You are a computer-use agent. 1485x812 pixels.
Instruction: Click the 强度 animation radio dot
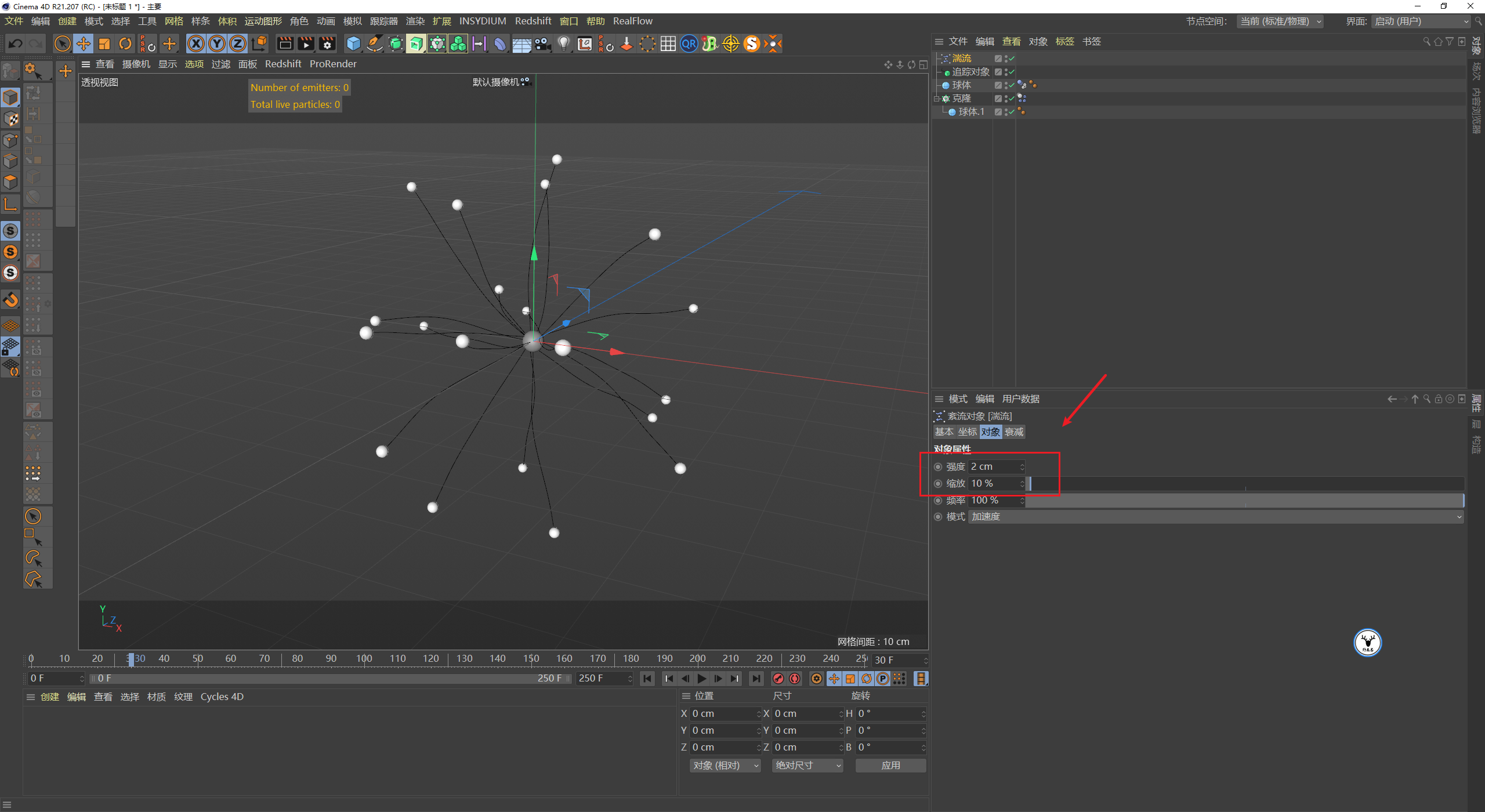click(x=938, y=467)
